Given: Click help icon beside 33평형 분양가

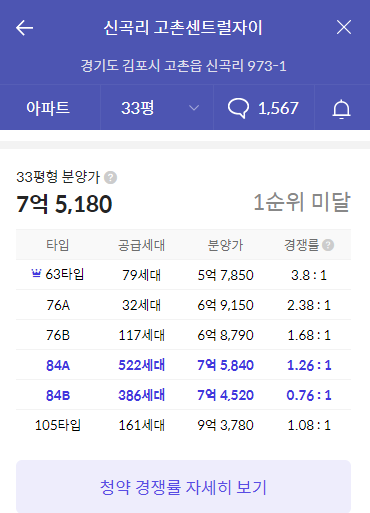Looking at the screenshot, I should [110, 177].
